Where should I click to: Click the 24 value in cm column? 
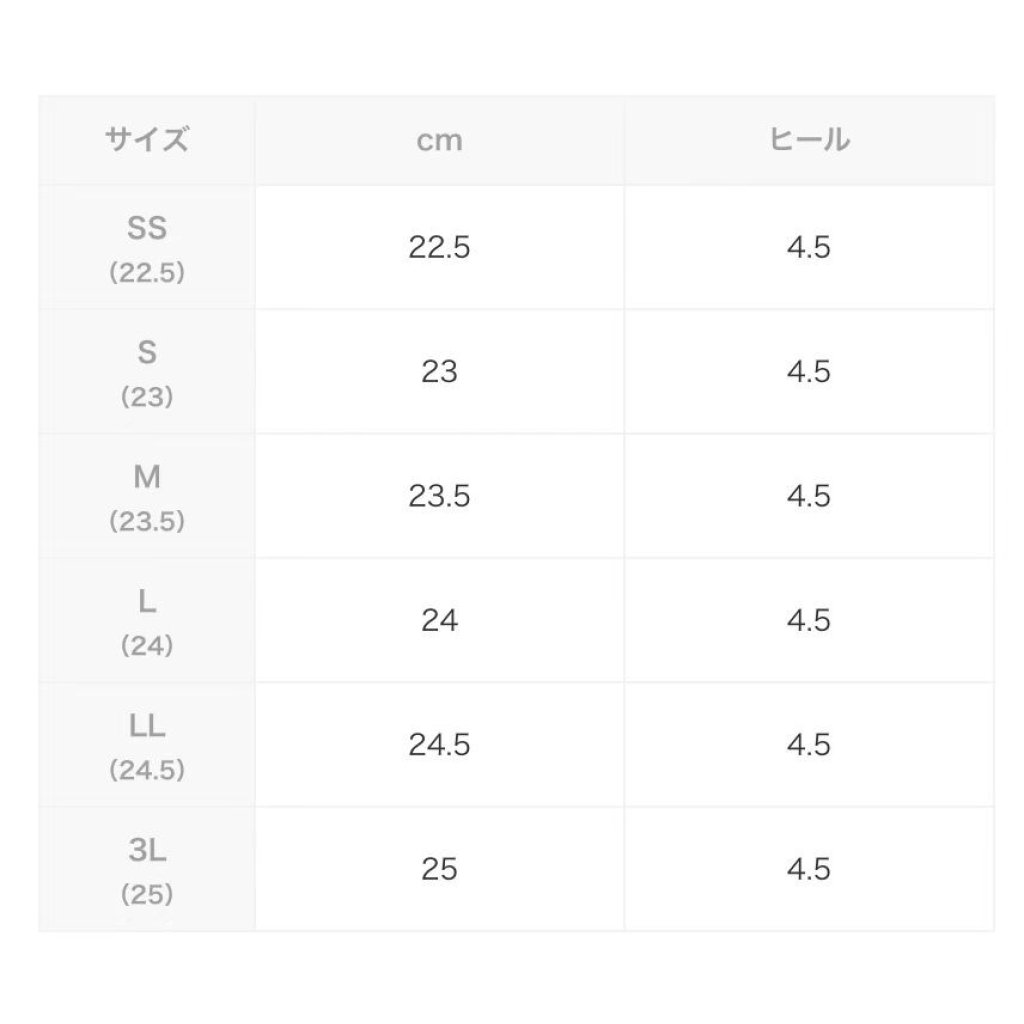(439, 621)
